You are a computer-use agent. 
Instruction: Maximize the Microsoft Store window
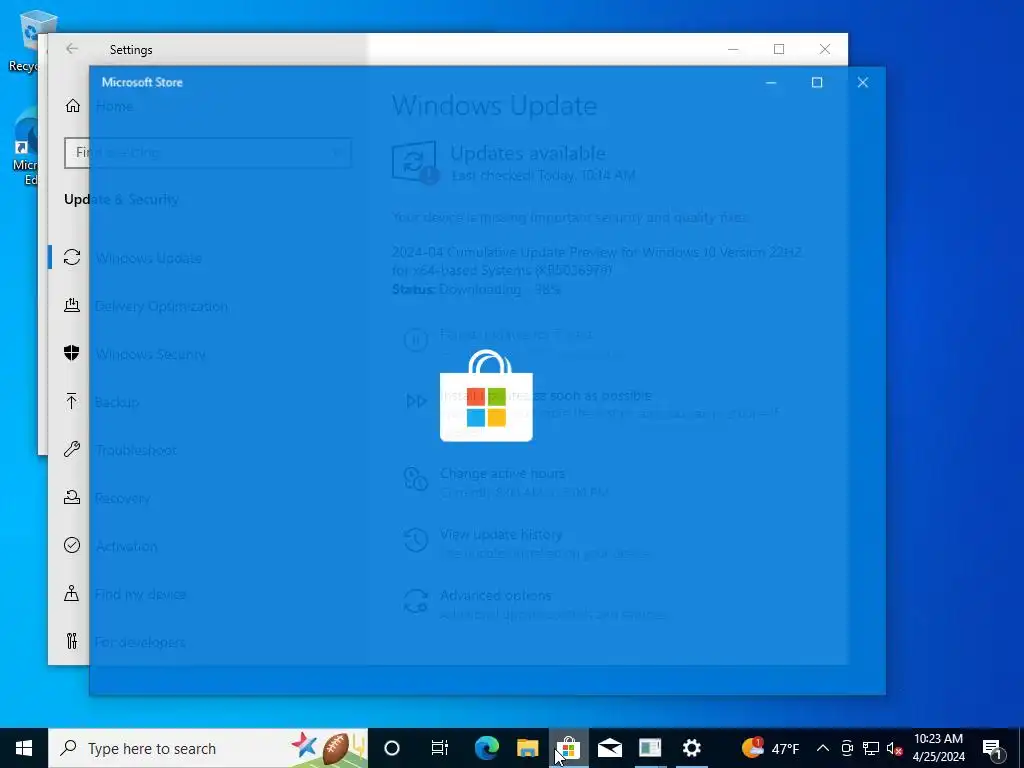817,82
